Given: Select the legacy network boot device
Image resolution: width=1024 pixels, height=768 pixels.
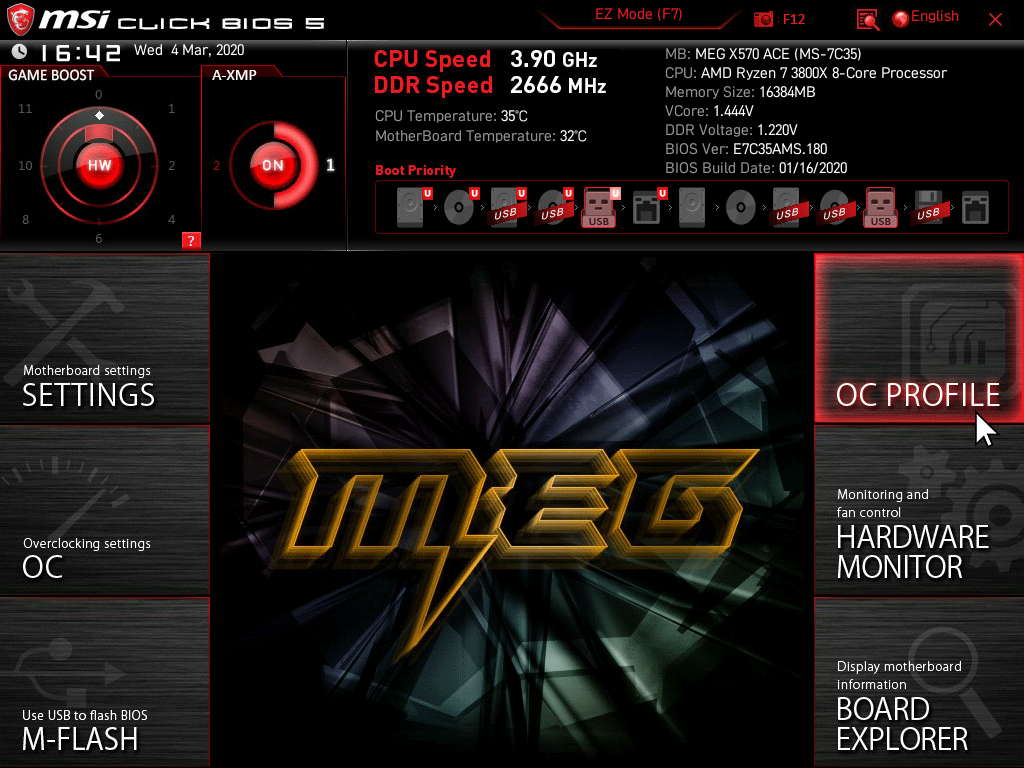Looking at the screenshot, I should (x=975, y=208).
